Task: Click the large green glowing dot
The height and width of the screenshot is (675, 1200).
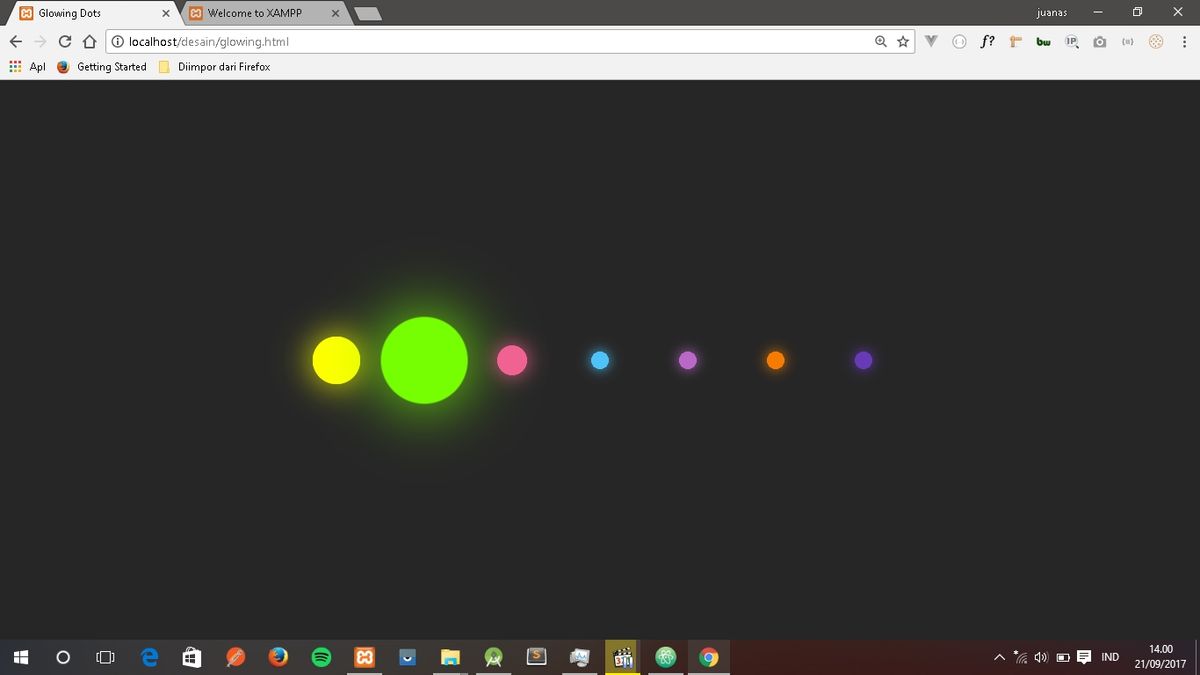Action: click(424, 360)
